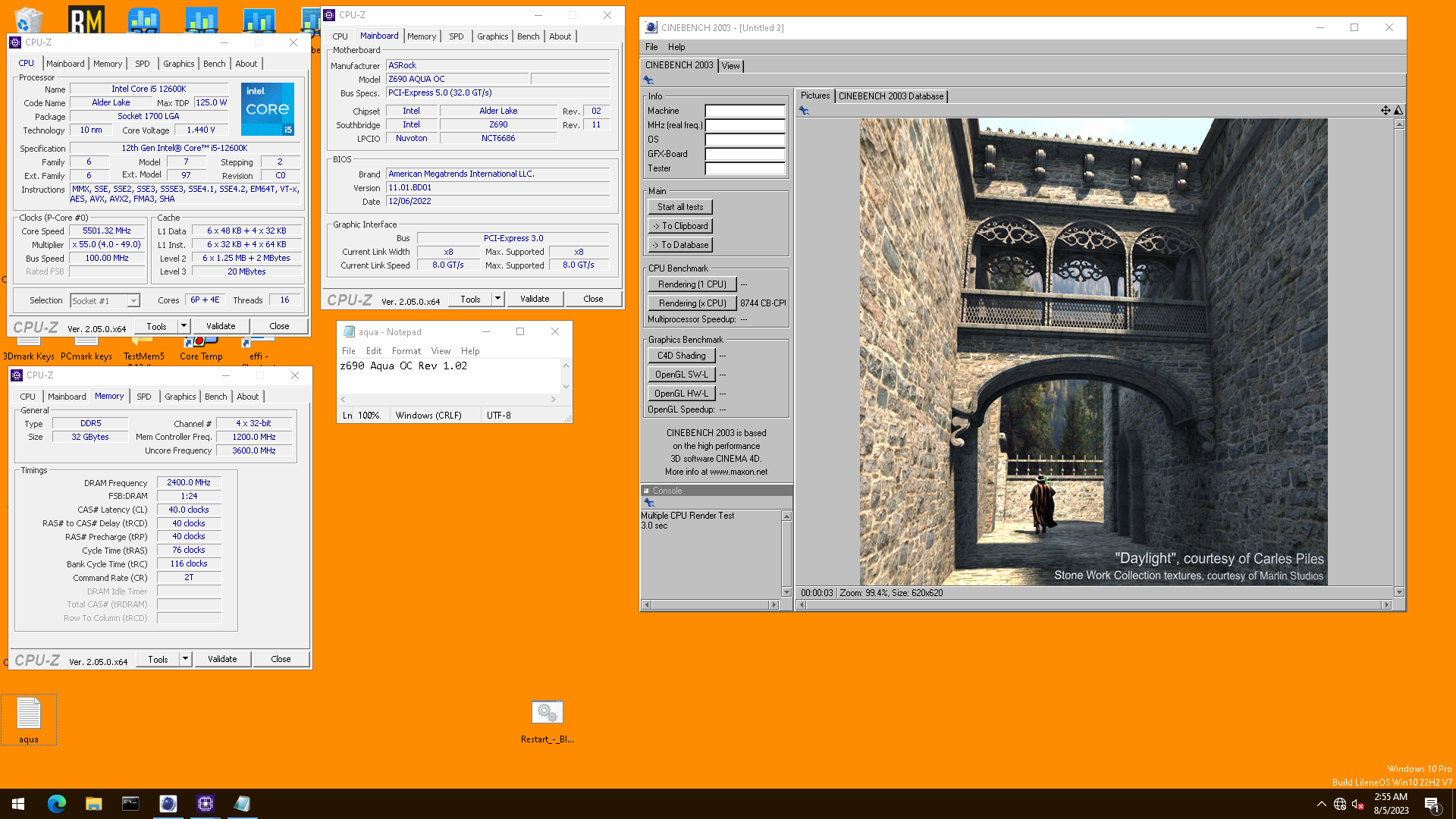Click the Notepad text area
This screenshot has width=1456, height=819.
click(449, 375)
